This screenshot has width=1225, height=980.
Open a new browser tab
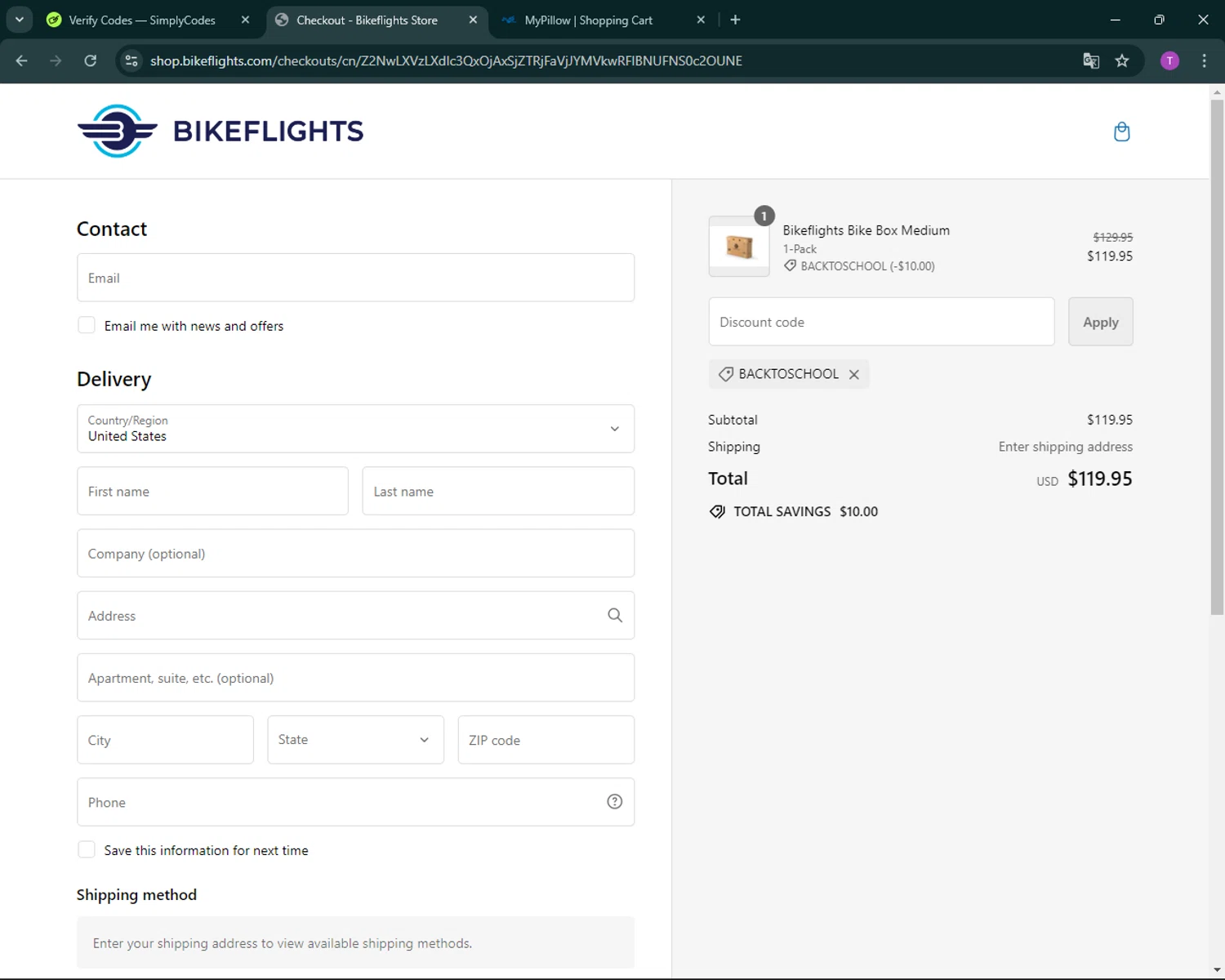[735, 20]
